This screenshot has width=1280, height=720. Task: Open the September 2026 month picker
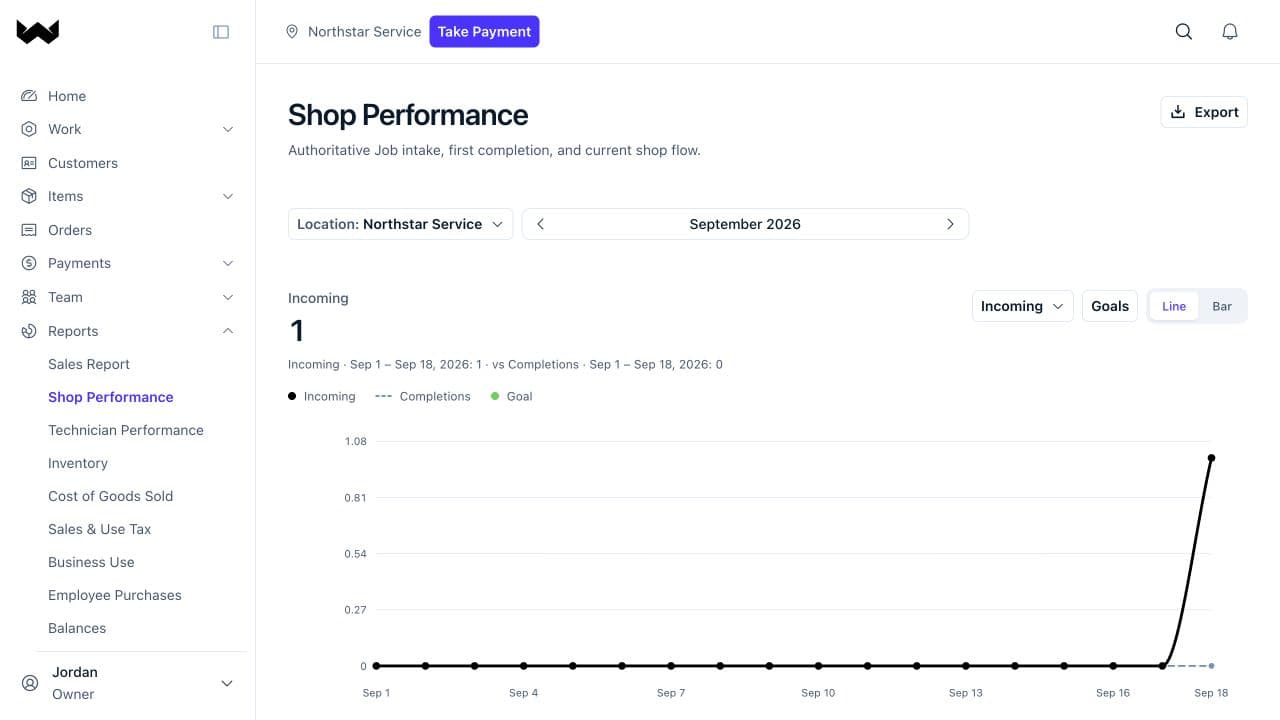point(745,224)
